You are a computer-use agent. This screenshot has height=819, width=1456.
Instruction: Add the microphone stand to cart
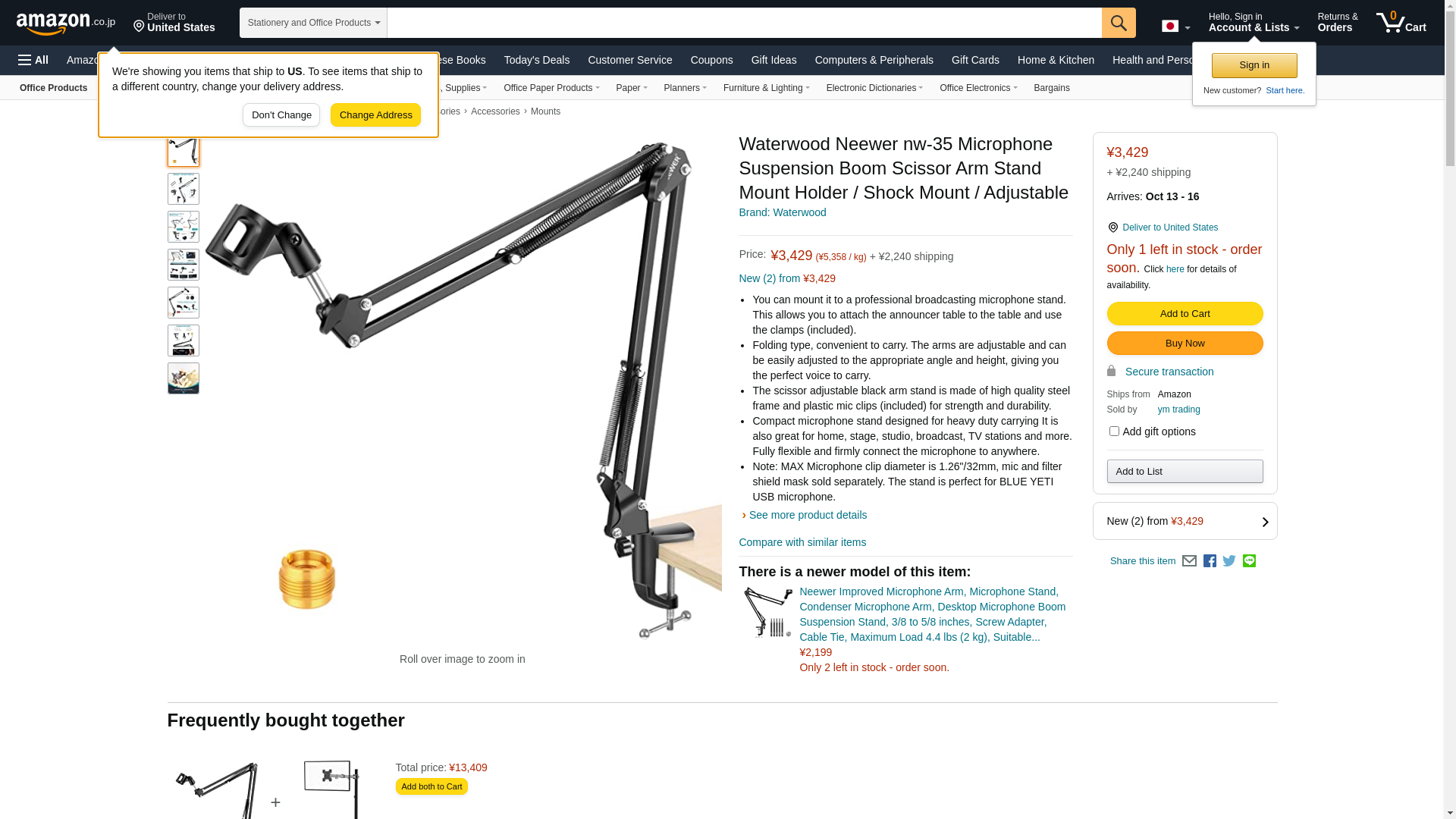coord(1185,314)
